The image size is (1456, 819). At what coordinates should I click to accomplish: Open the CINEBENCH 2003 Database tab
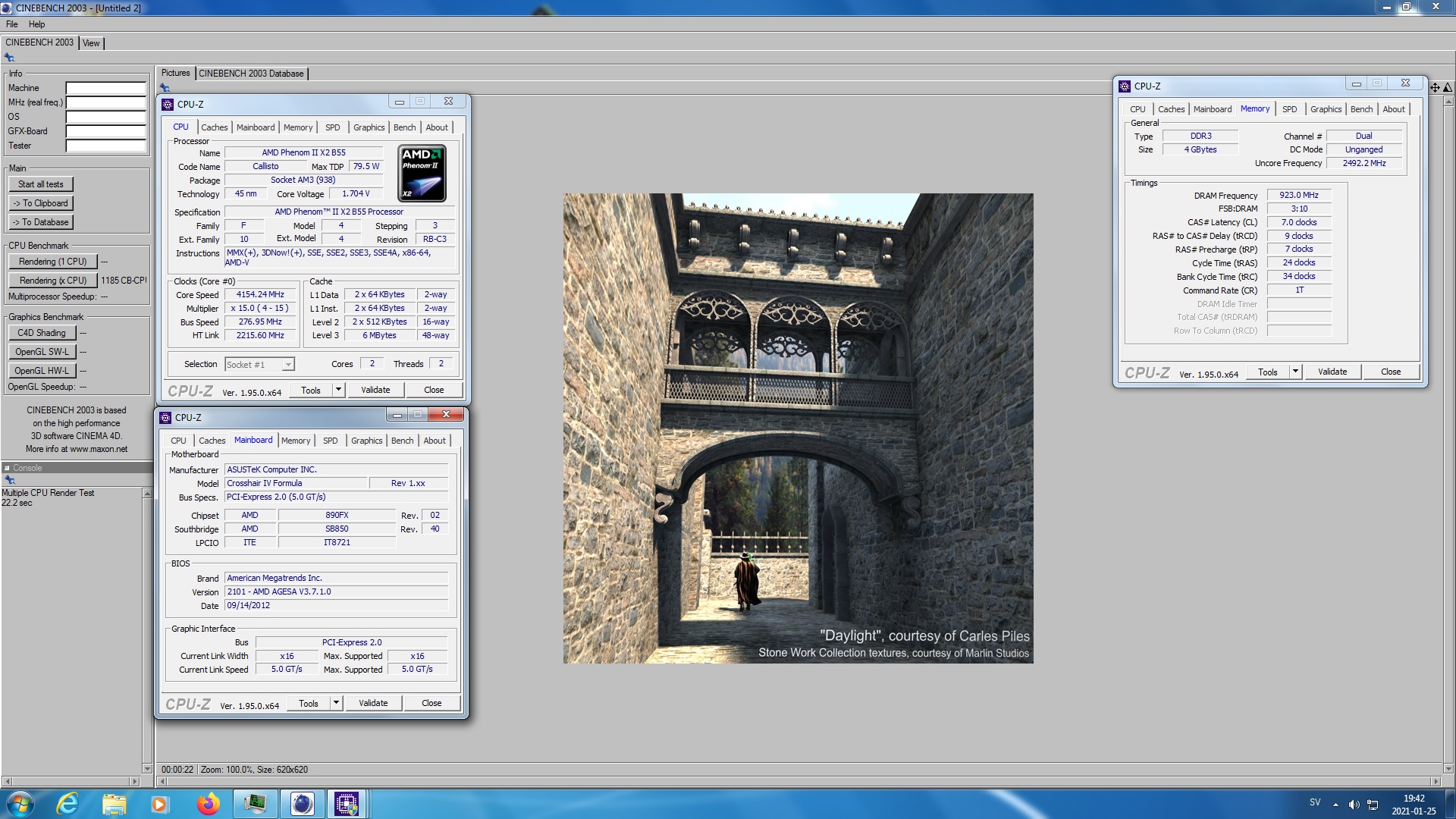251,74
